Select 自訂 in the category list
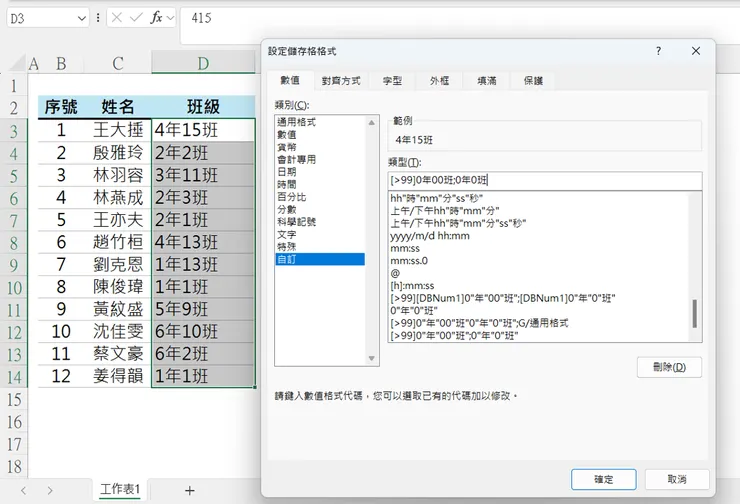This screenshot has width=740, height=504. pyautogui.click(x=320, y=259)
